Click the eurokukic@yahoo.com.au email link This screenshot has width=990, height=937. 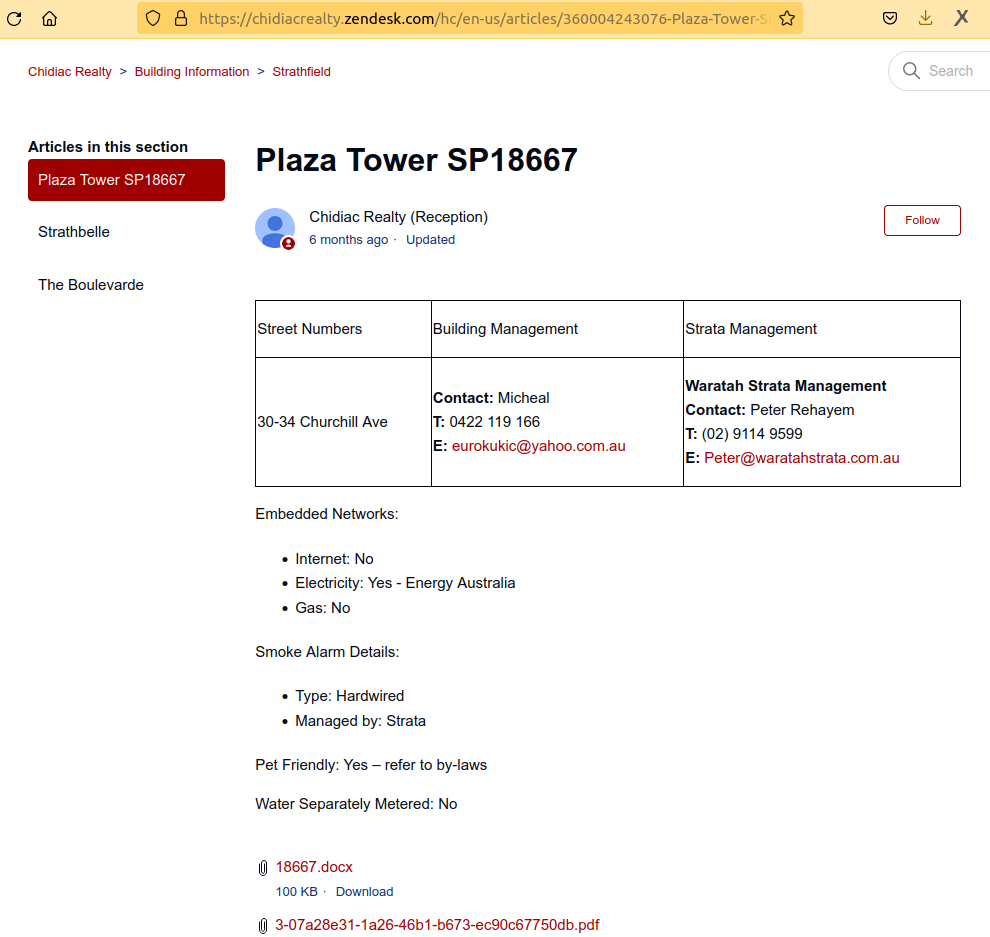click(538, 446)
